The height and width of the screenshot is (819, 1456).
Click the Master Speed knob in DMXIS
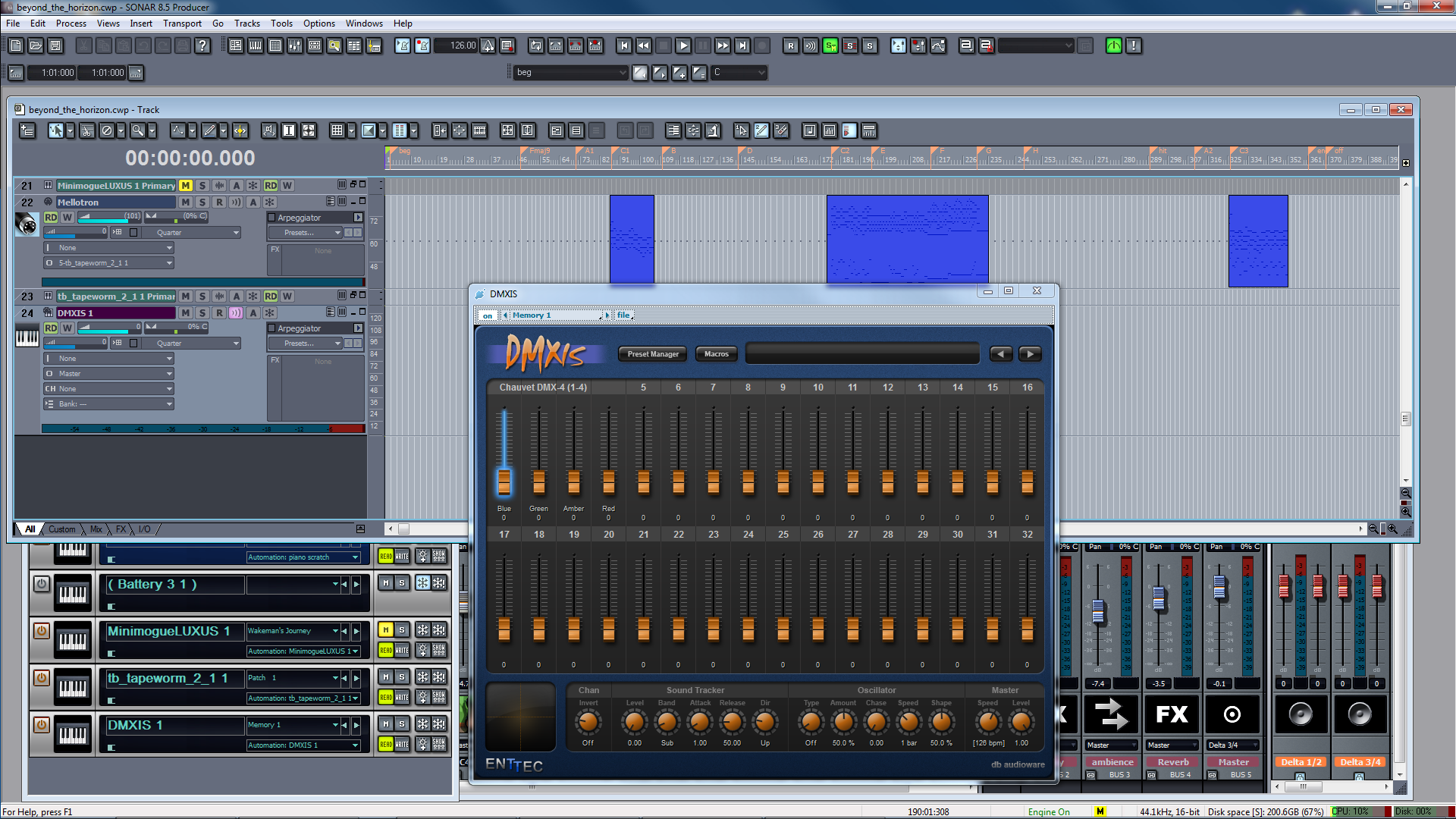tap(987, 723)
